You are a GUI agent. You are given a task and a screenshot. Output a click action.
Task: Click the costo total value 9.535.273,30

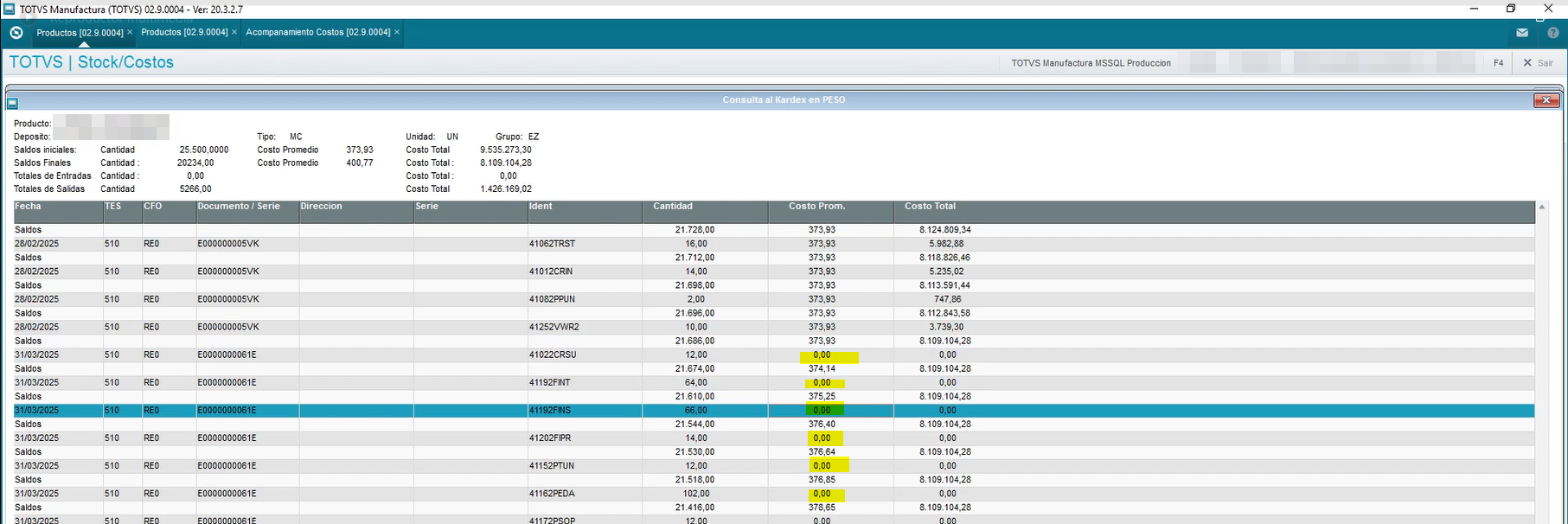pyautogui.click(x=506, y=150)
